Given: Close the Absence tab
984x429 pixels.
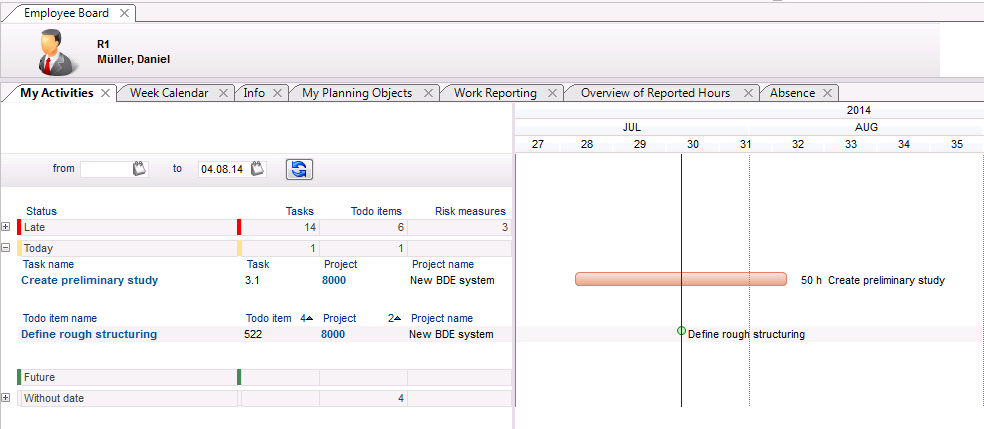Looking at the screenshot, I should click(827, 93).
